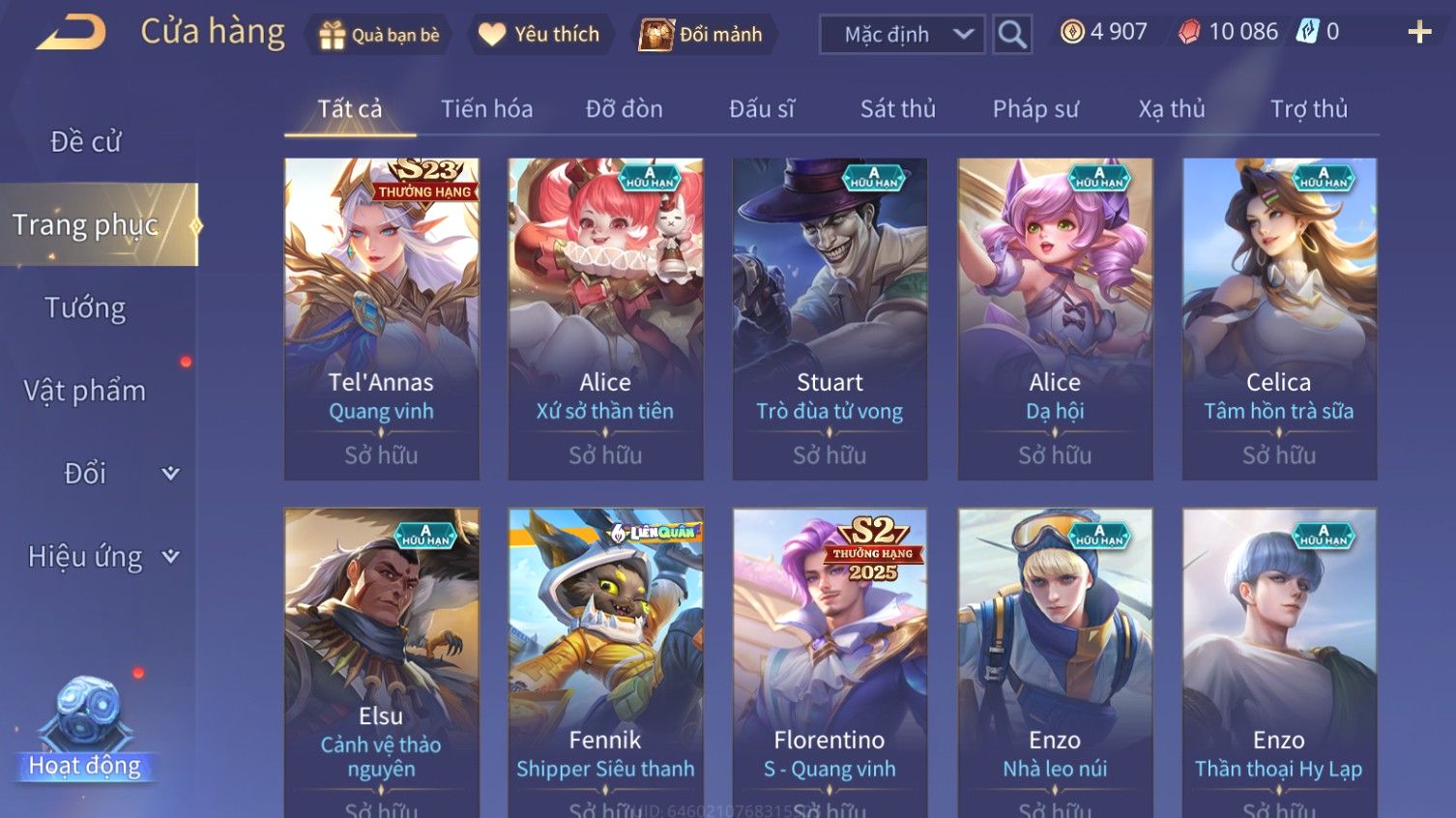1456x818 pixels.
Task: Open the Vật phẩm sidebar item
Action: click(85, 391)
